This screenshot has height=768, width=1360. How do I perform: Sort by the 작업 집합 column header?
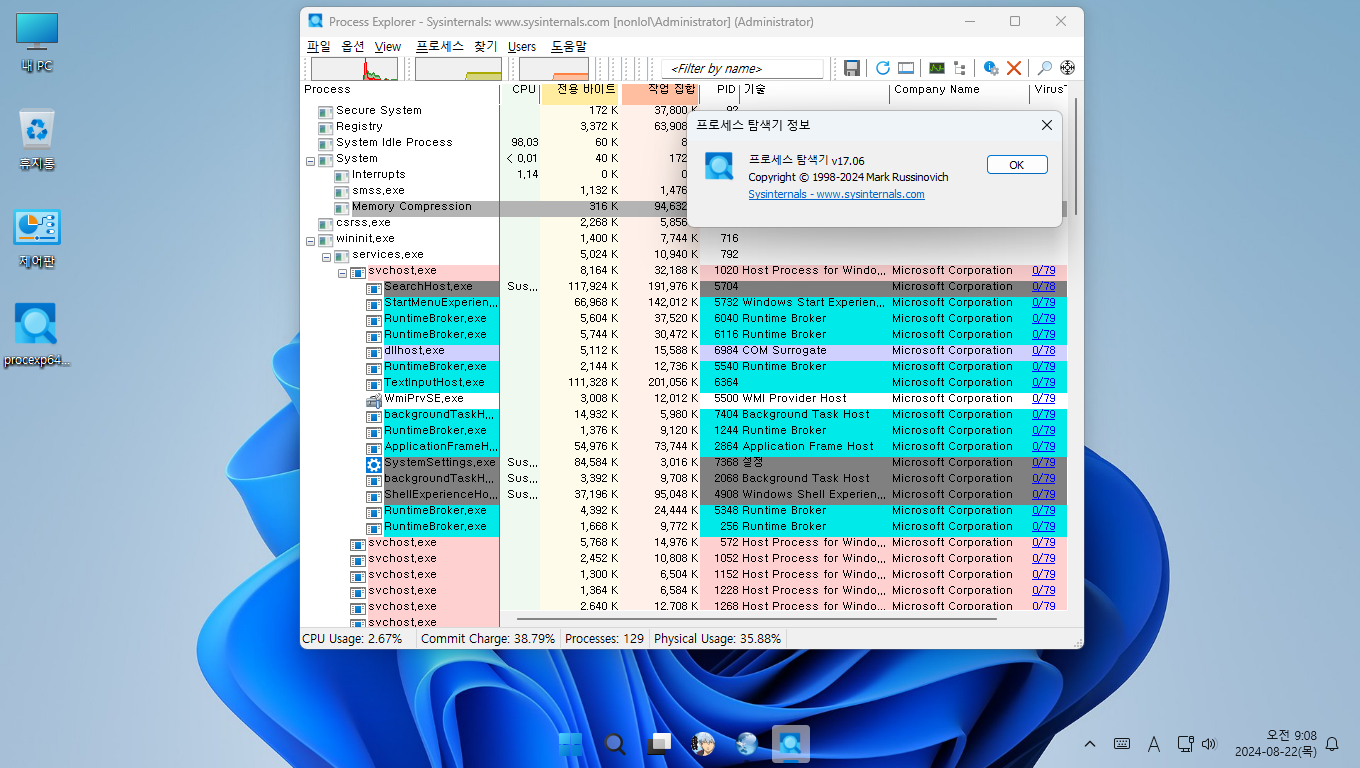660,91
